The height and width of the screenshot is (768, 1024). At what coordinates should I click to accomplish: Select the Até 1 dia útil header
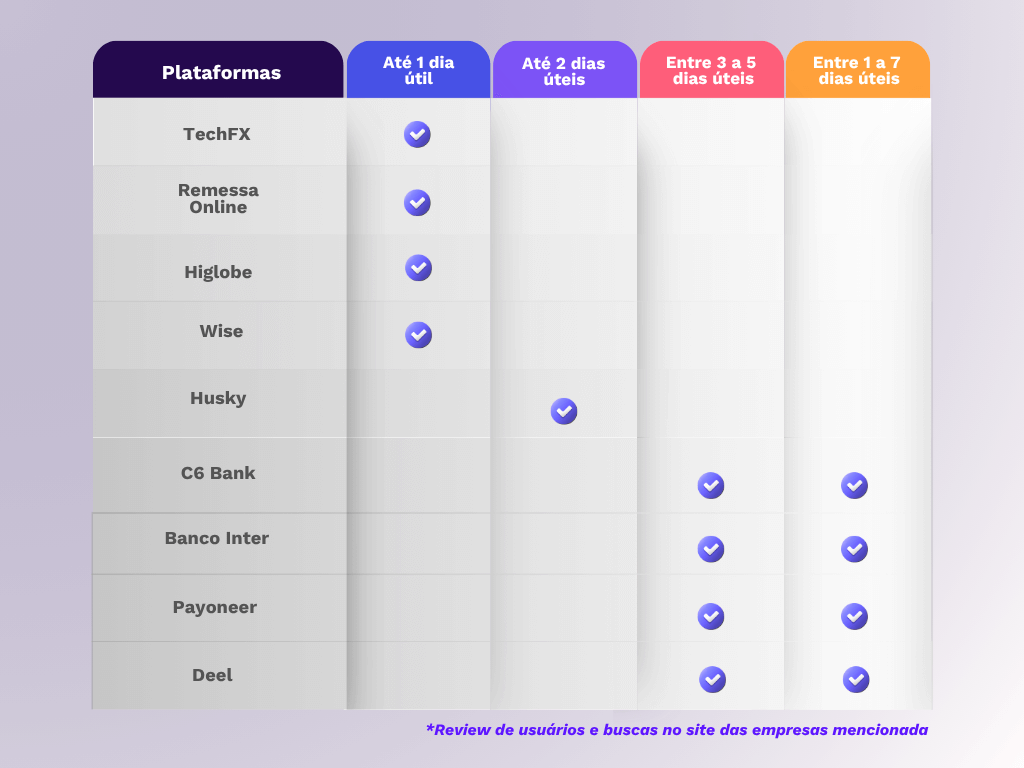418,70
